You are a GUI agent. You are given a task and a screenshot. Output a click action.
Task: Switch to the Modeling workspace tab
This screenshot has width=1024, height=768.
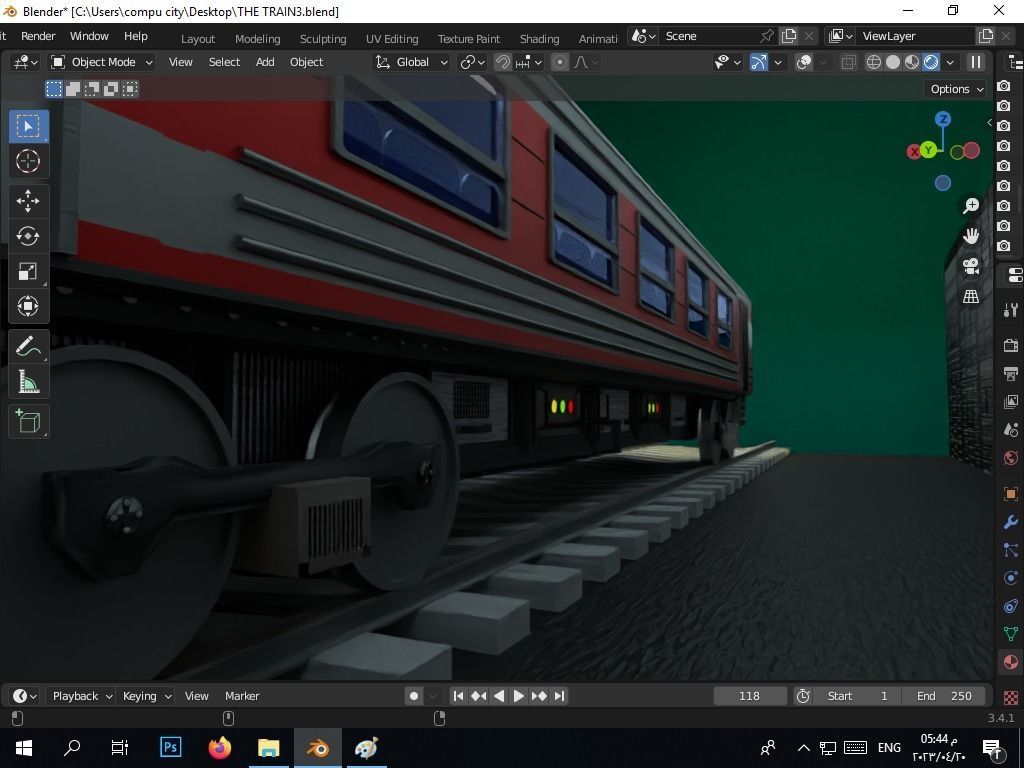[x=257, y=39]
